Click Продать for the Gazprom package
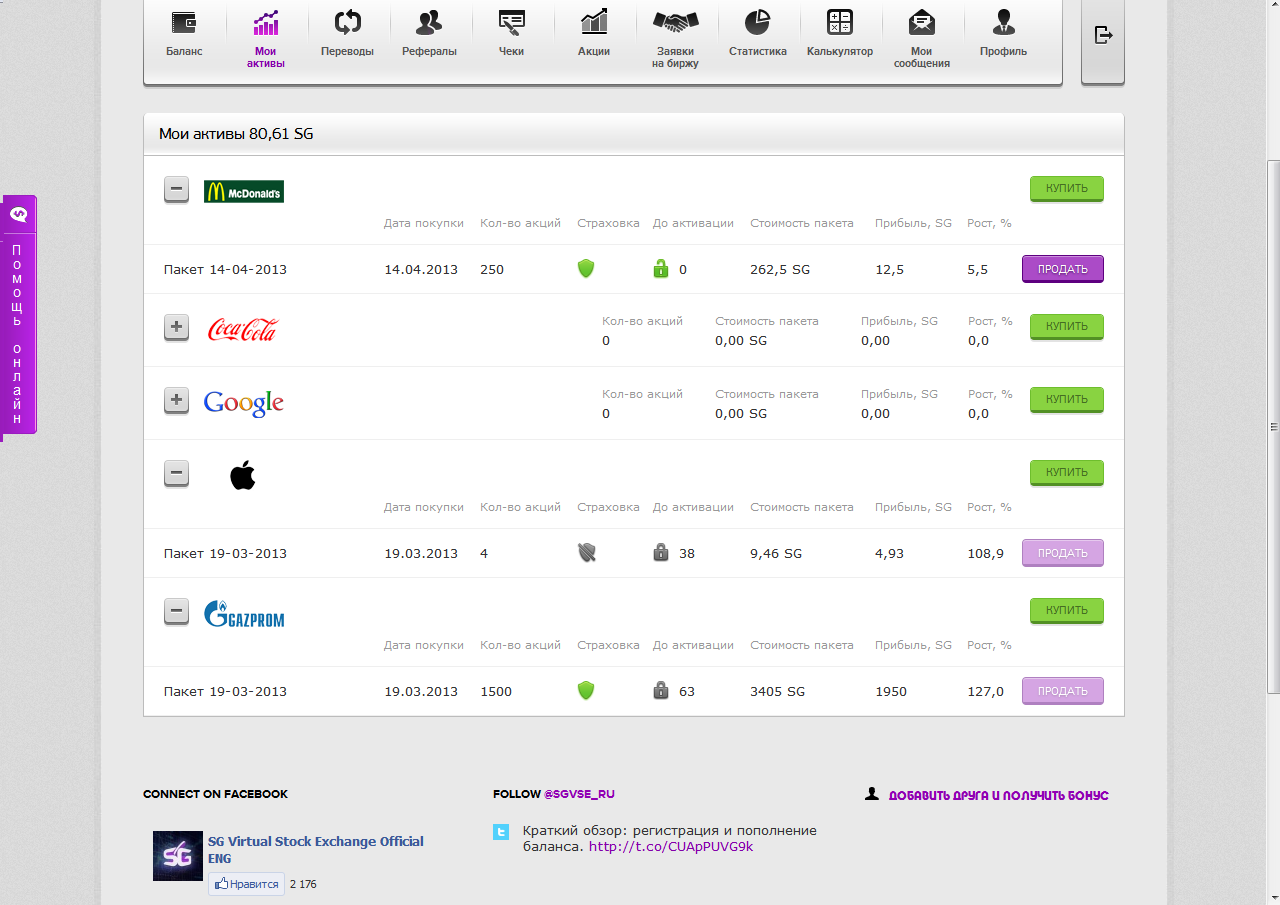Image resolution: width=1280 pixels, height=905 pixels. pyautogui.click(x=1063, y=691)
